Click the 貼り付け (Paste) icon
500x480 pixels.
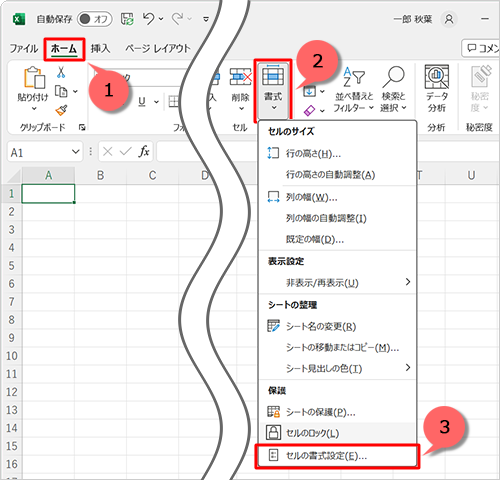pyautogui.click(x=34, y=77)
